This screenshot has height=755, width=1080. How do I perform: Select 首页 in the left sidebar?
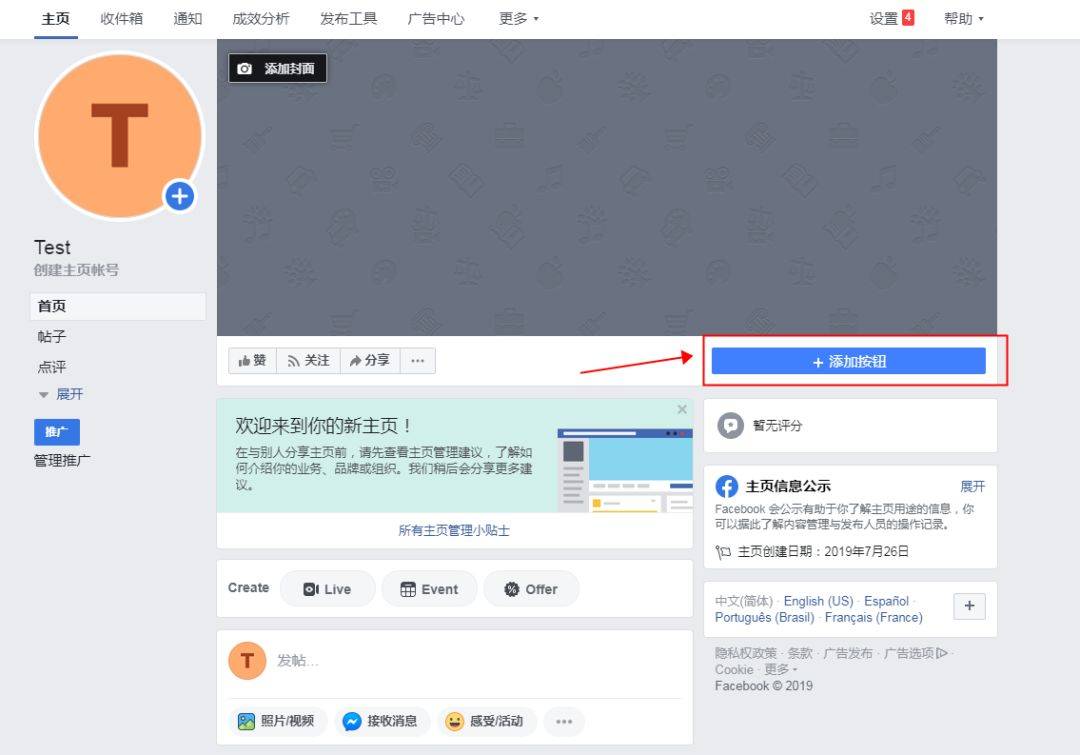pyautogui.click(x=118, y=307)
